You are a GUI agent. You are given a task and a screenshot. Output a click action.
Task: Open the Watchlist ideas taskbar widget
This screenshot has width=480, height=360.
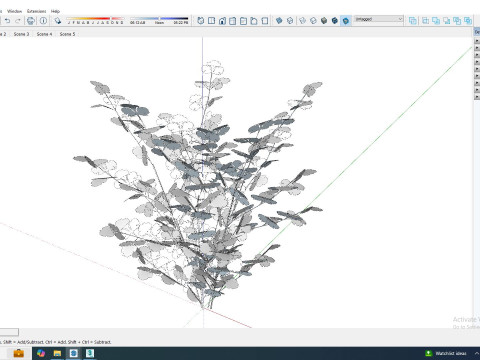point(446,353)
